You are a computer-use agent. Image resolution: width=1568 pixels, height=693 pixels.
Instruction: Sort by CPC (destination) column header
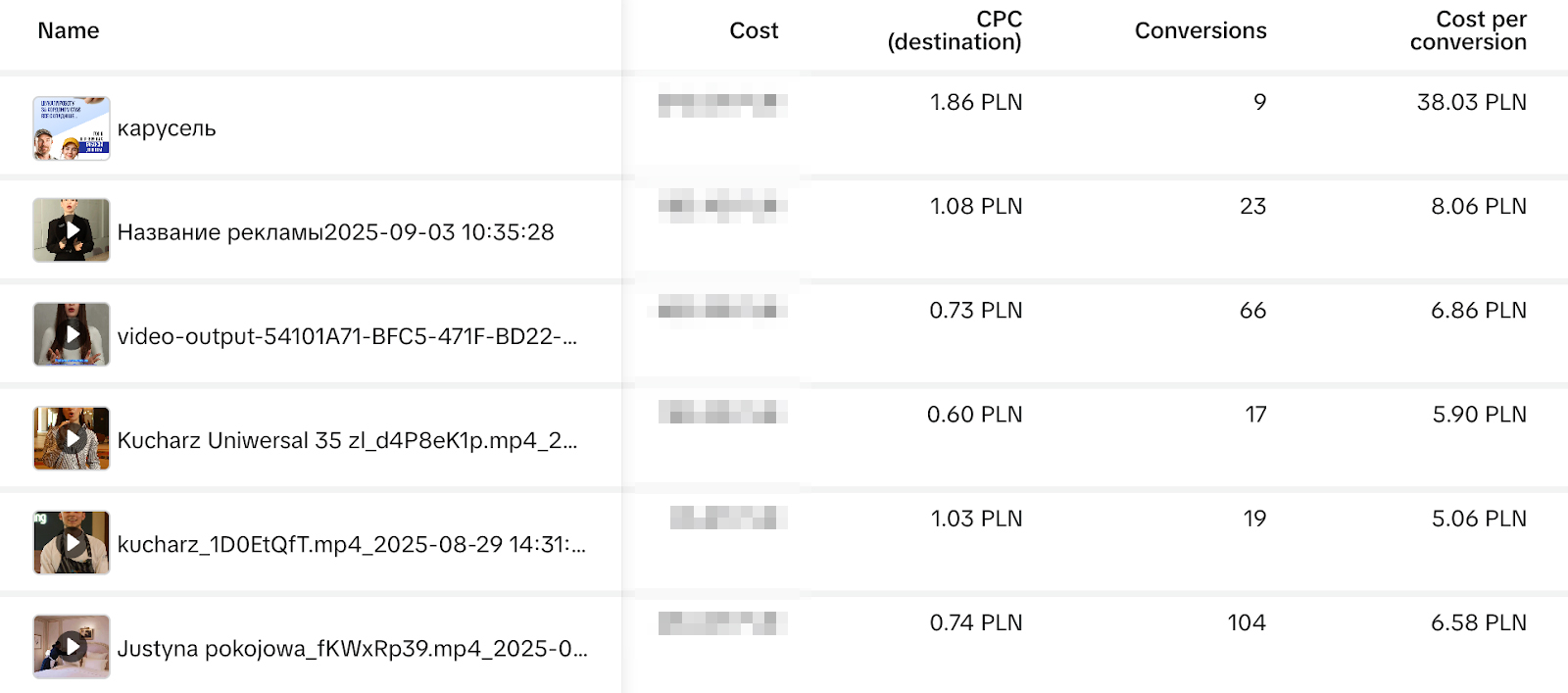[x=955, y=31]
